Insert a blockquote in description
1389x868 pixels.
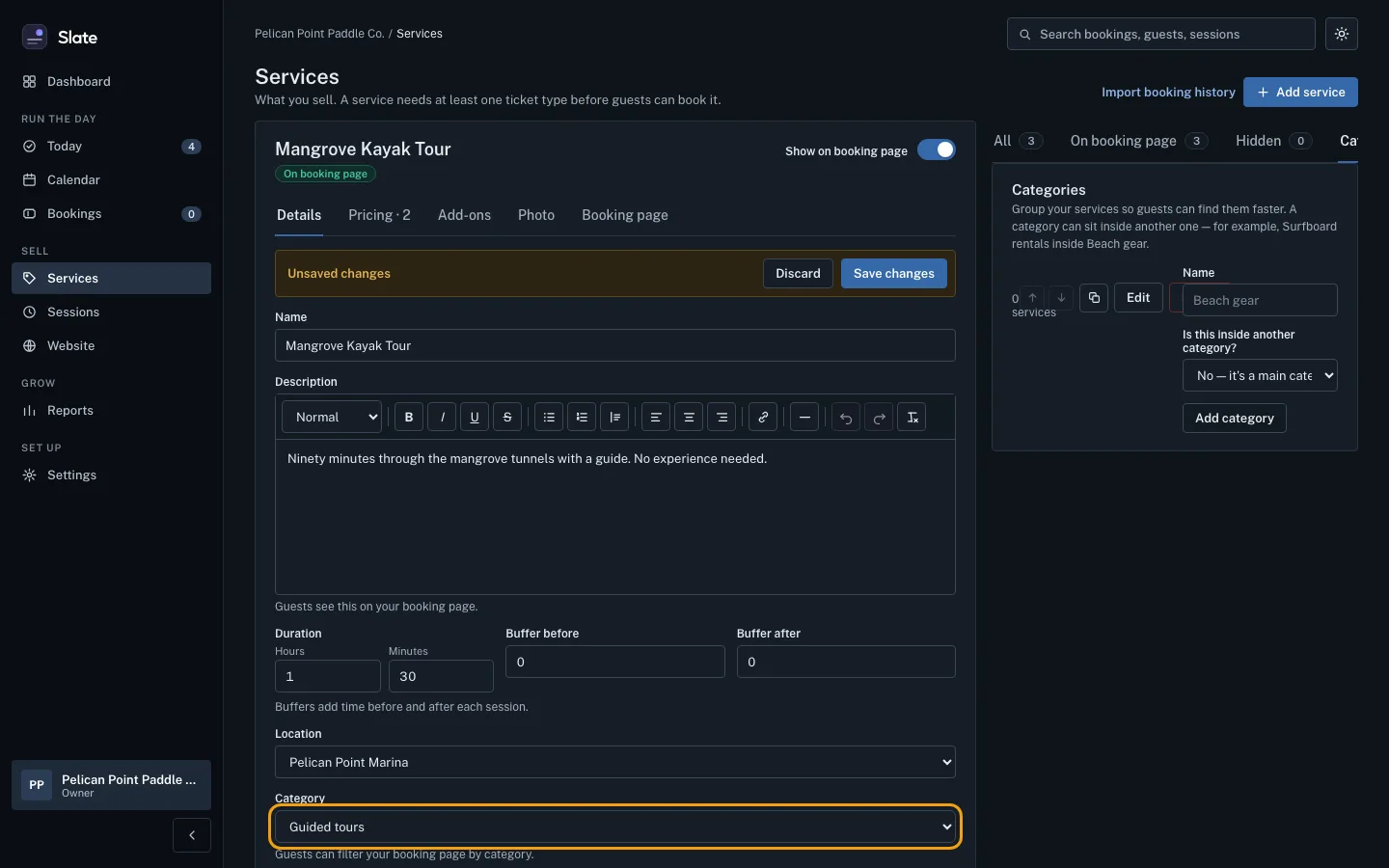614,417
